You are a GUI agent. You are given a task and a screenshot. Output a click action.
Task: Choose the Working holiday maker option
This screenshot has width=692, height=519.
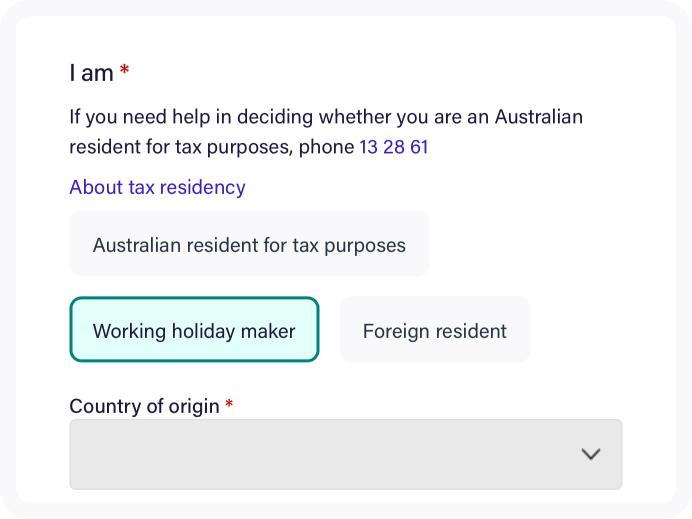coord(194,330)
